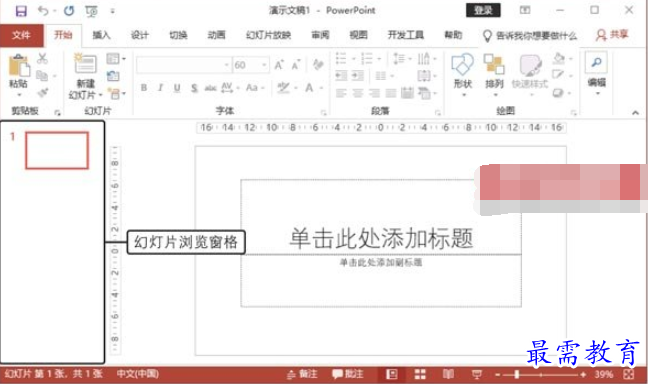
Task: Open character spacing options
Action: (230, 88)
